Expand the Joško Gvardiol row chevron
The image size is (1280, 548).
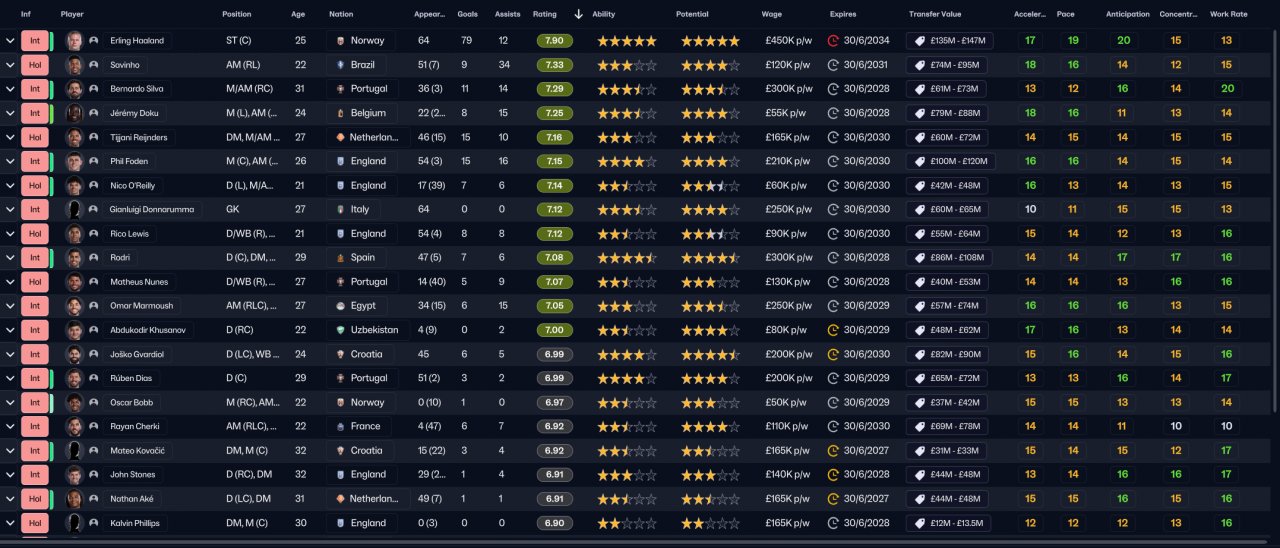(10, 354)
